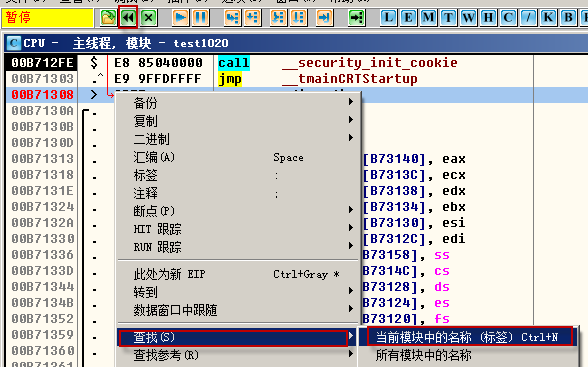Viewport: 588px width, 367px height.
Task: Click the ds segment register text
Action: 442,287
